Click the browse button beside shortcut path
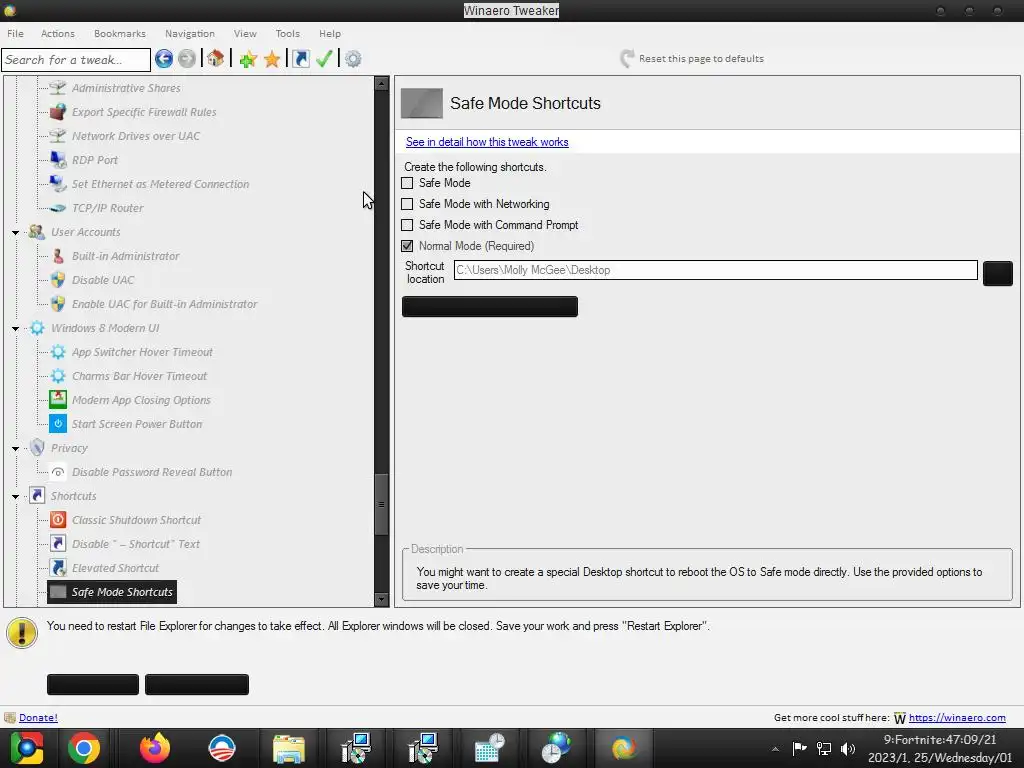The height and width of the screenshot is (768, 1024). pos(997,273)
